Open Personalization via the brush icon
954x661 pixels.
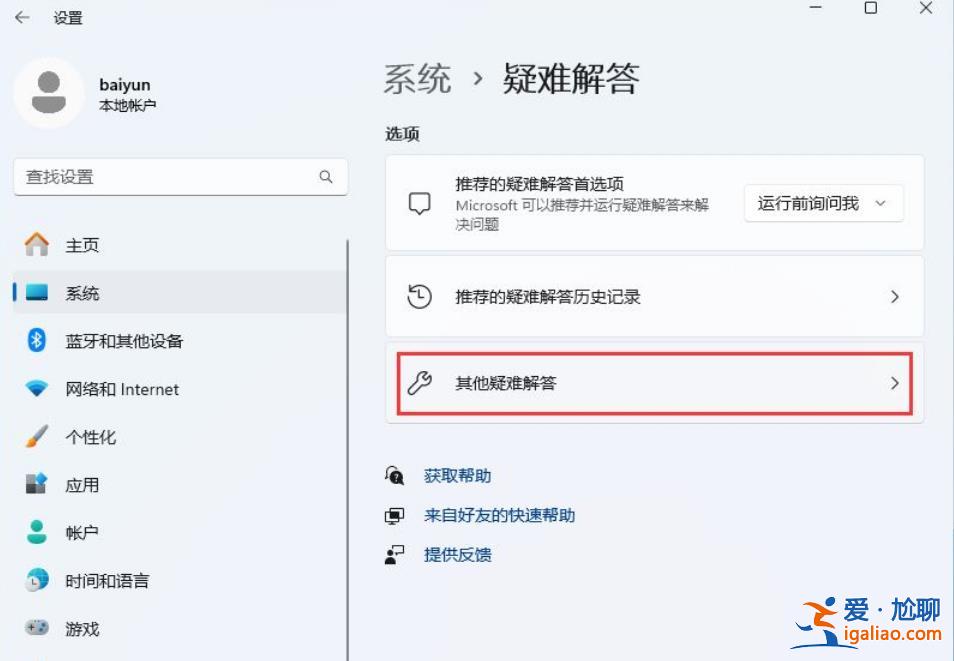pos(37,437)
